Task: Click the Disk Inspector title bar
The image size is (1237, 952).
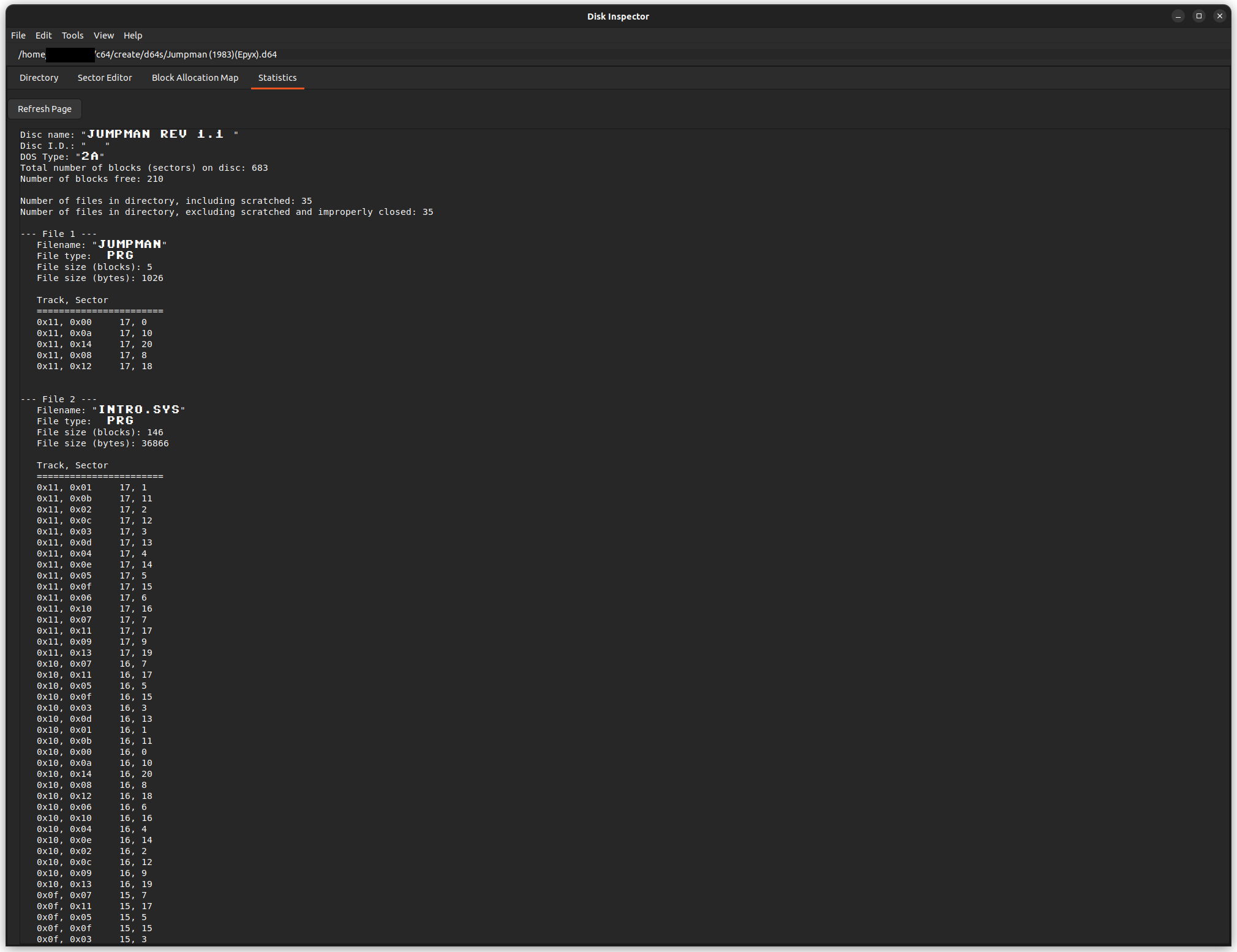Action: coord(617,17)
